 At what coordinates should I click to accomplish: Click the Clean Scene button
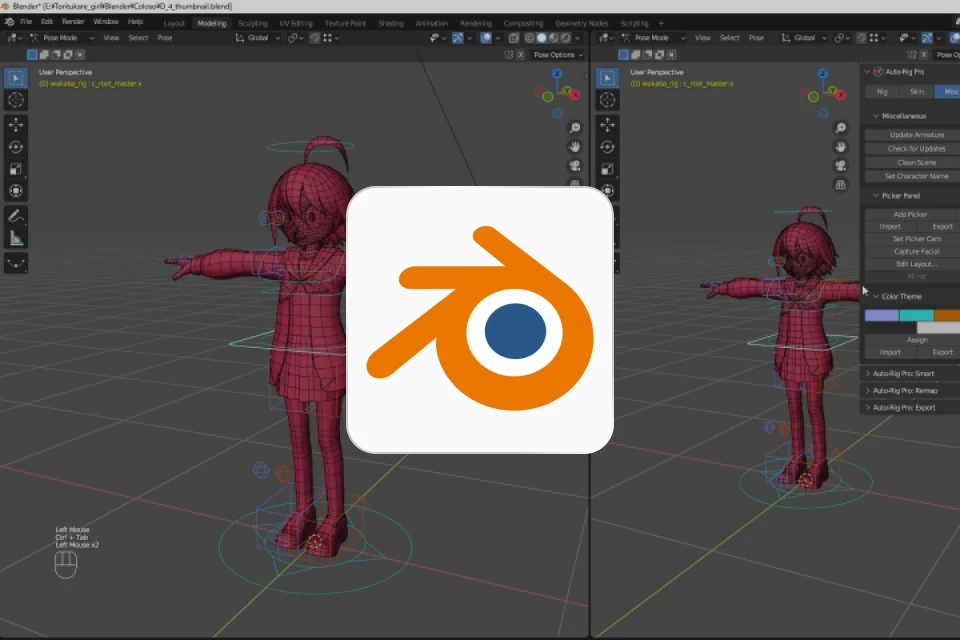[912, 163]
